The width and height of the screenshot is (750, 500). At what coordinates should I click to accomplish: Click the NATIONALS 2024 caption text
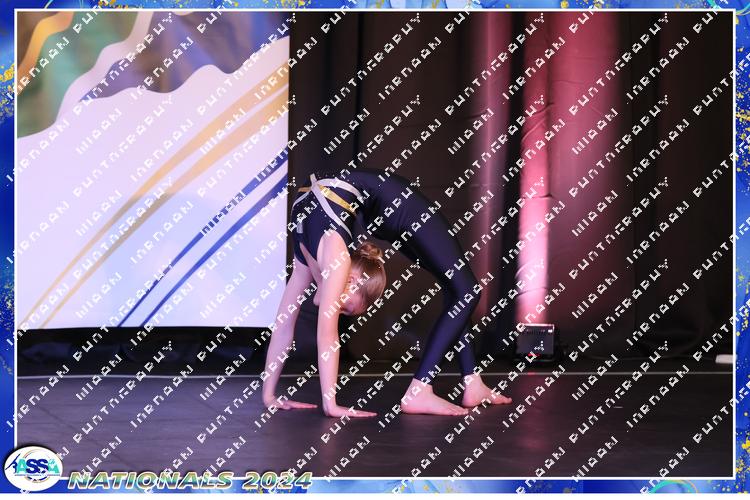click(x=190, y=480)
